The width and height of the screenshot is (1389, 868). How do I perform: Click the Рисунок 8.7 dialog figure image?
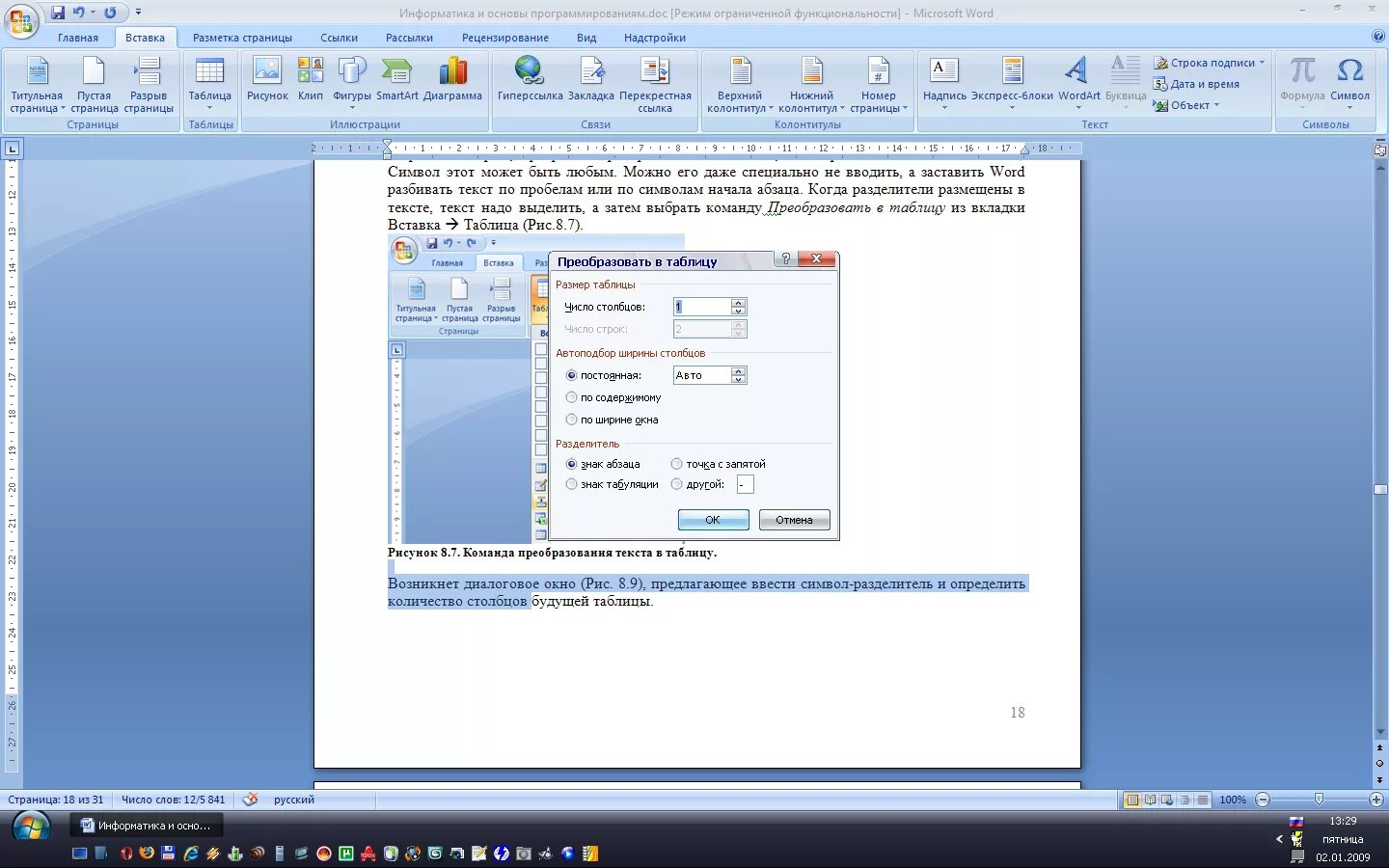(613, 388)
